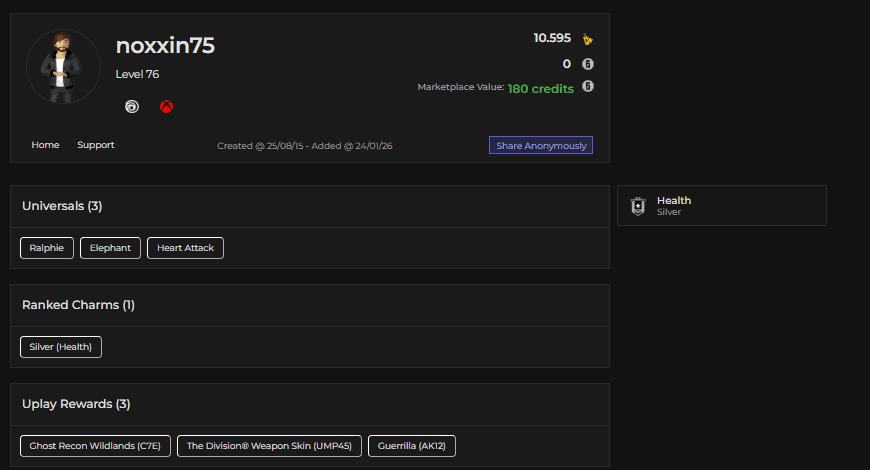870x470 pixels.
Task: Click the Ranked Charms (1) section header
Action: pos(78,305)
